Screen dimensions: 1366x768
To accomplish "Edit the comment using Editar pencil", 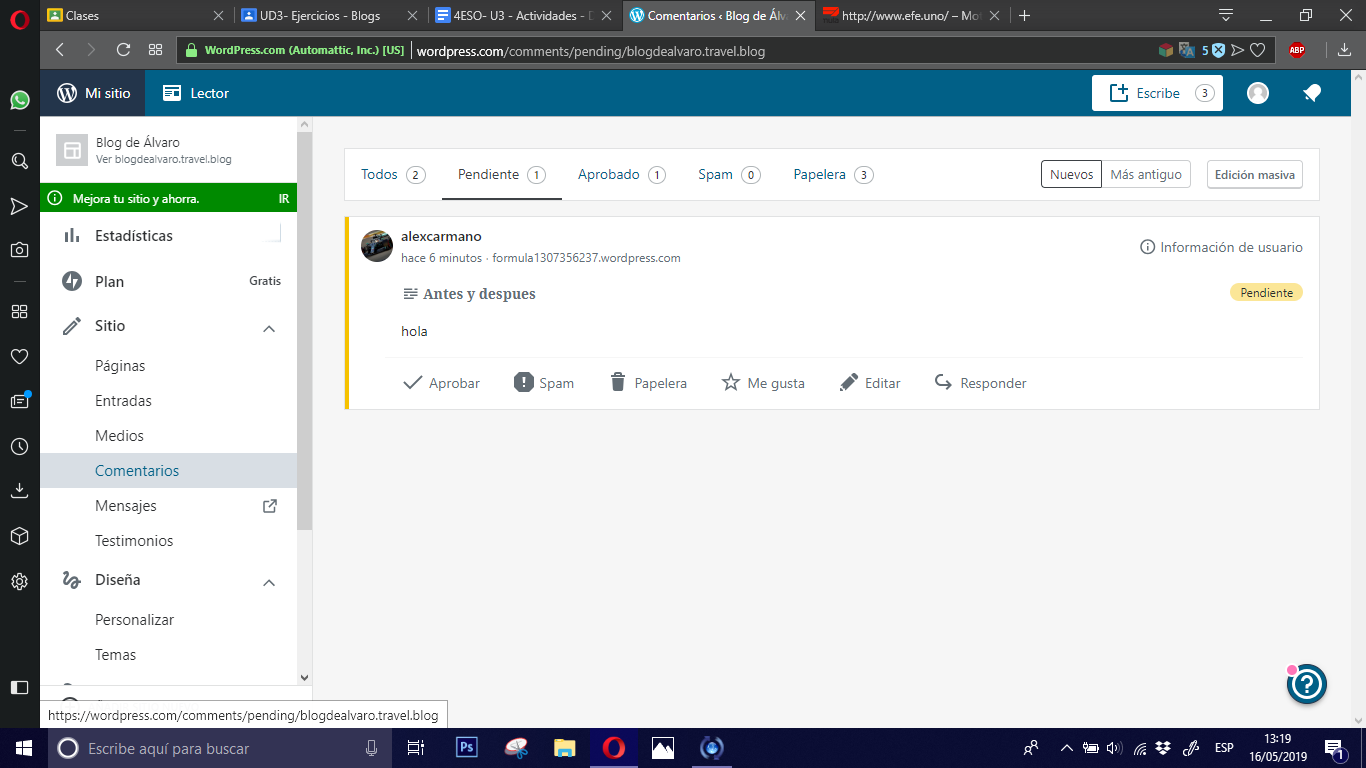I will point(870,383).
